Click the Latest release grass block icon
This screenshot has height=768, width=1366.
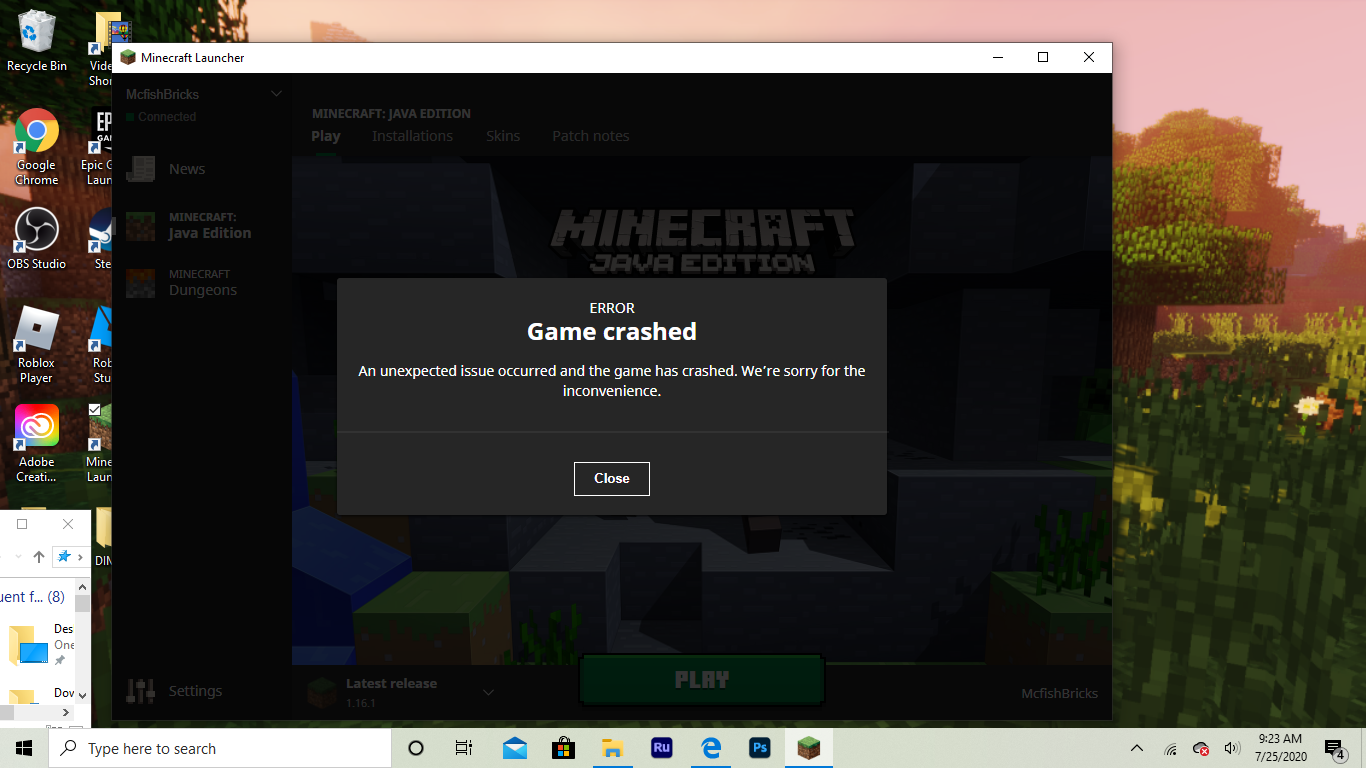[321, 692]
